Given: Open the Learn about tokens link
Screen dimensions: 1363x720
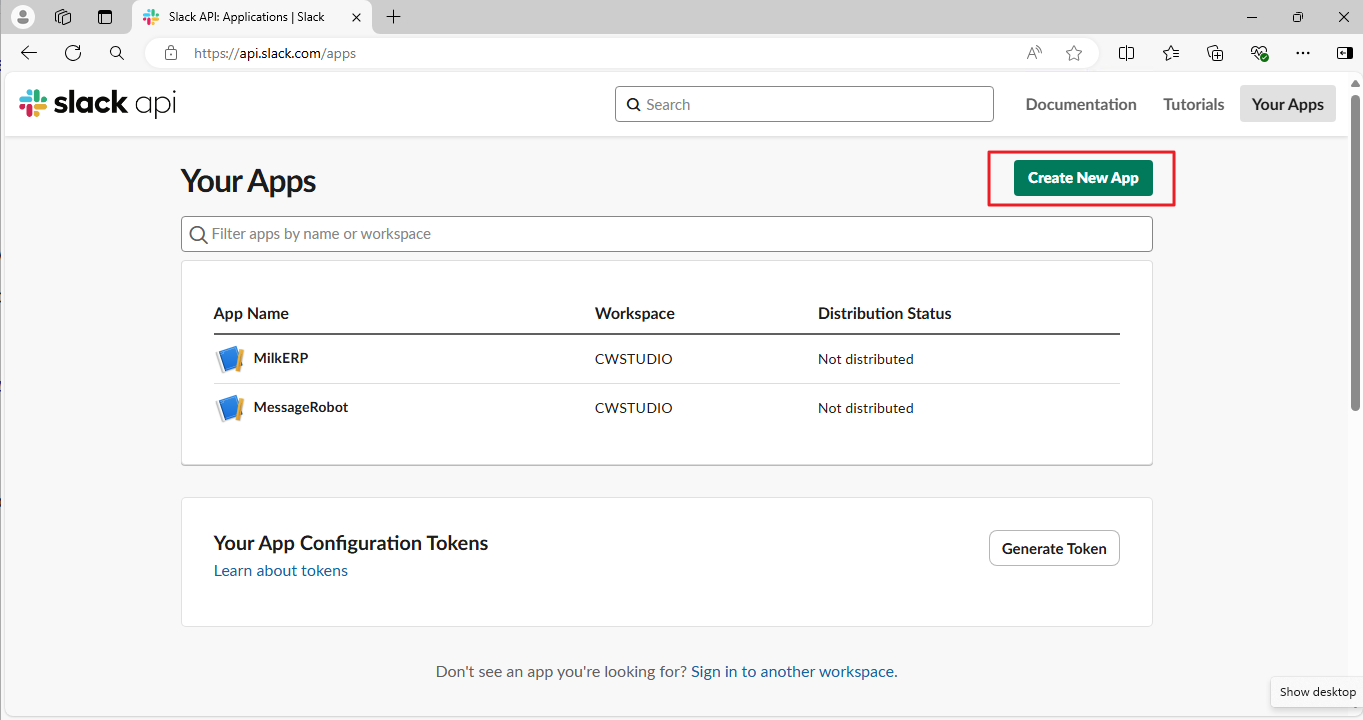Looking at the screenshot, I should pyautogui.click(x=281, y=571).
